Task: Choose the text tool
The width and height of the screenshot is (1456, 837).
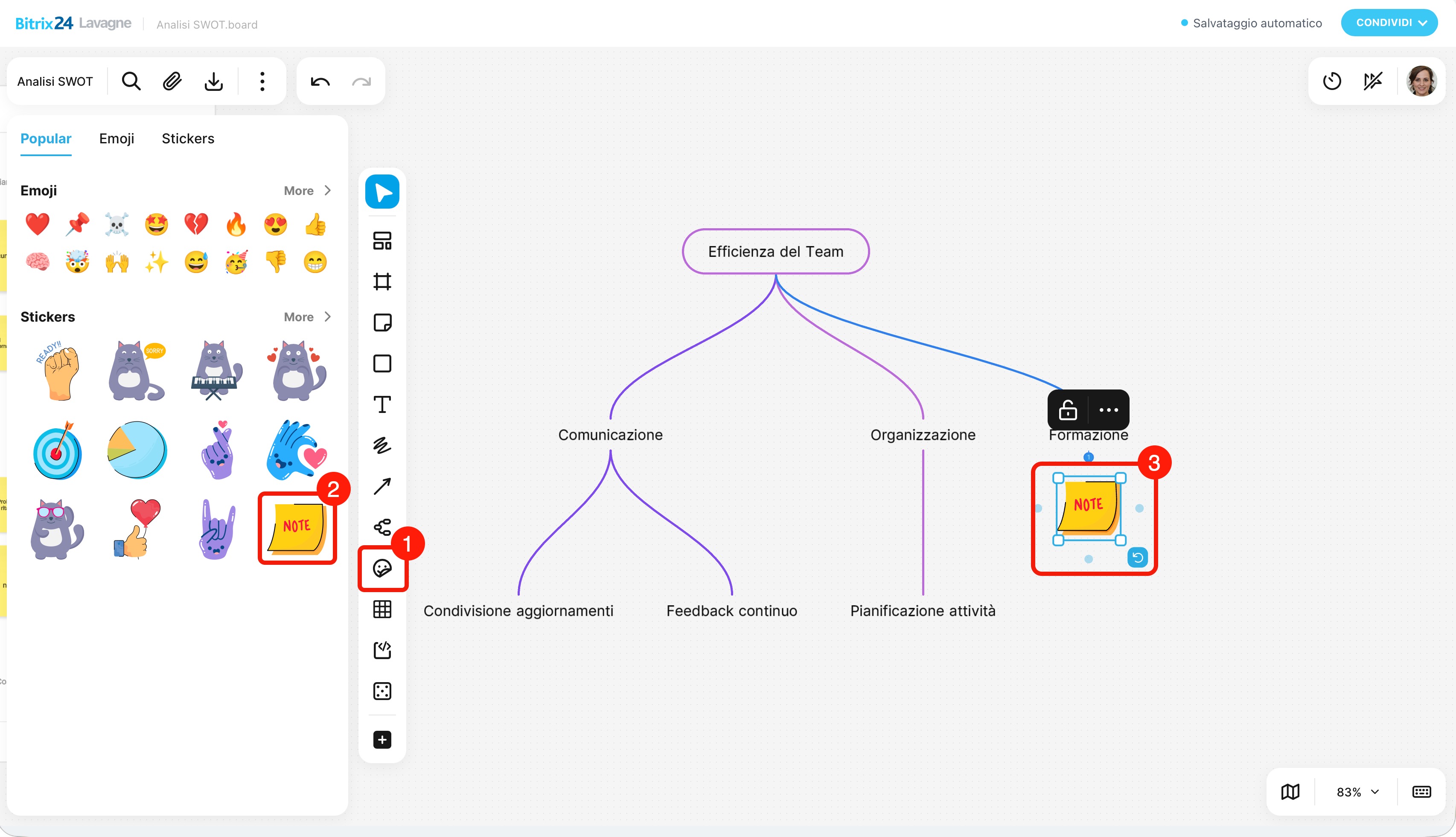Action: click(382, 404)
